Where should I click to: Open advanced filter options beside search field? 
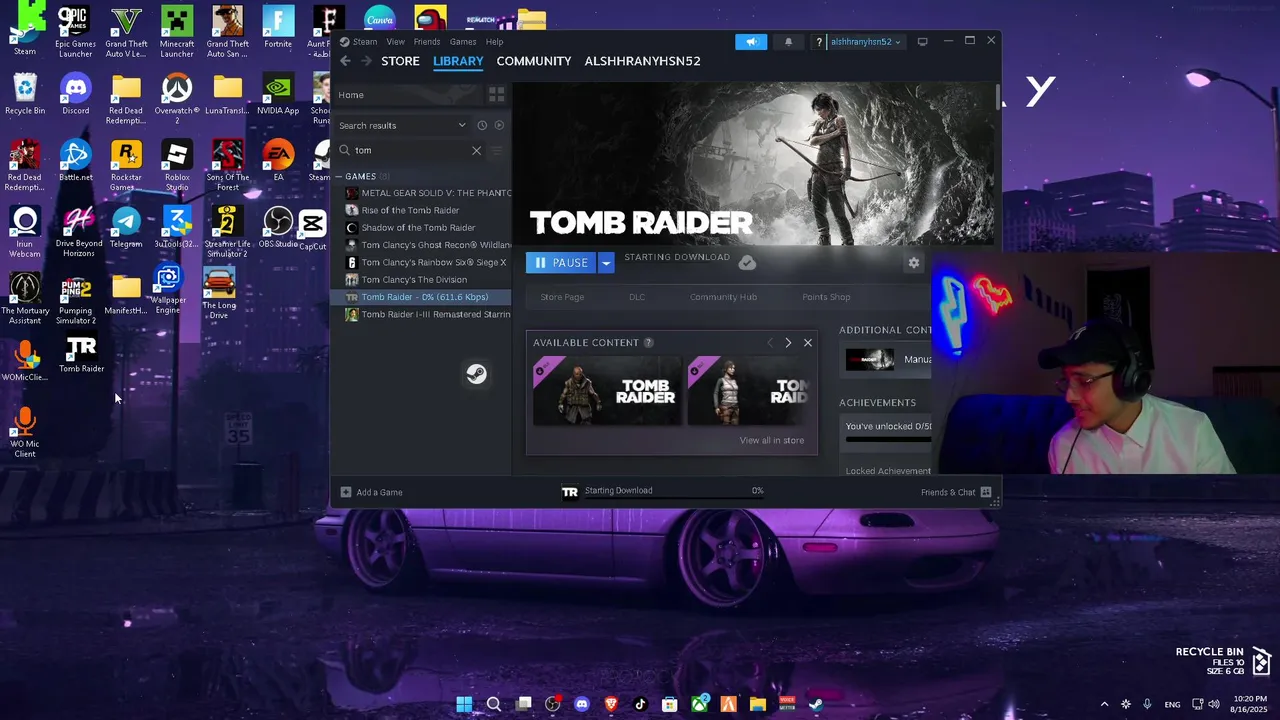point(496,150)
